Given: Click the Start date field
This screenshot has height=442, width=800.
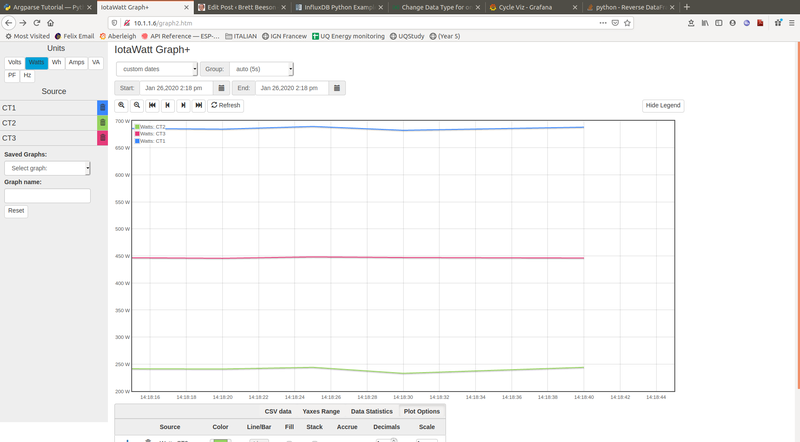Looking at the screenshot, I should [x=176, y=88].
